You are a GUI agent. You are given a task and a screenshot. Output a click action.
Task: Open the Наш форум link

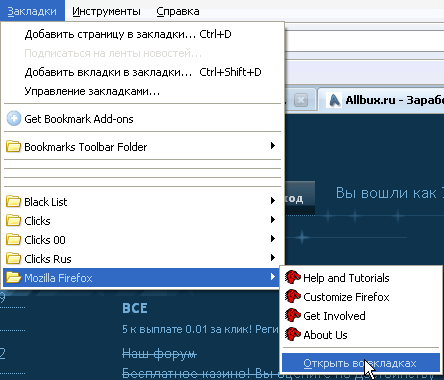point(159,353)
